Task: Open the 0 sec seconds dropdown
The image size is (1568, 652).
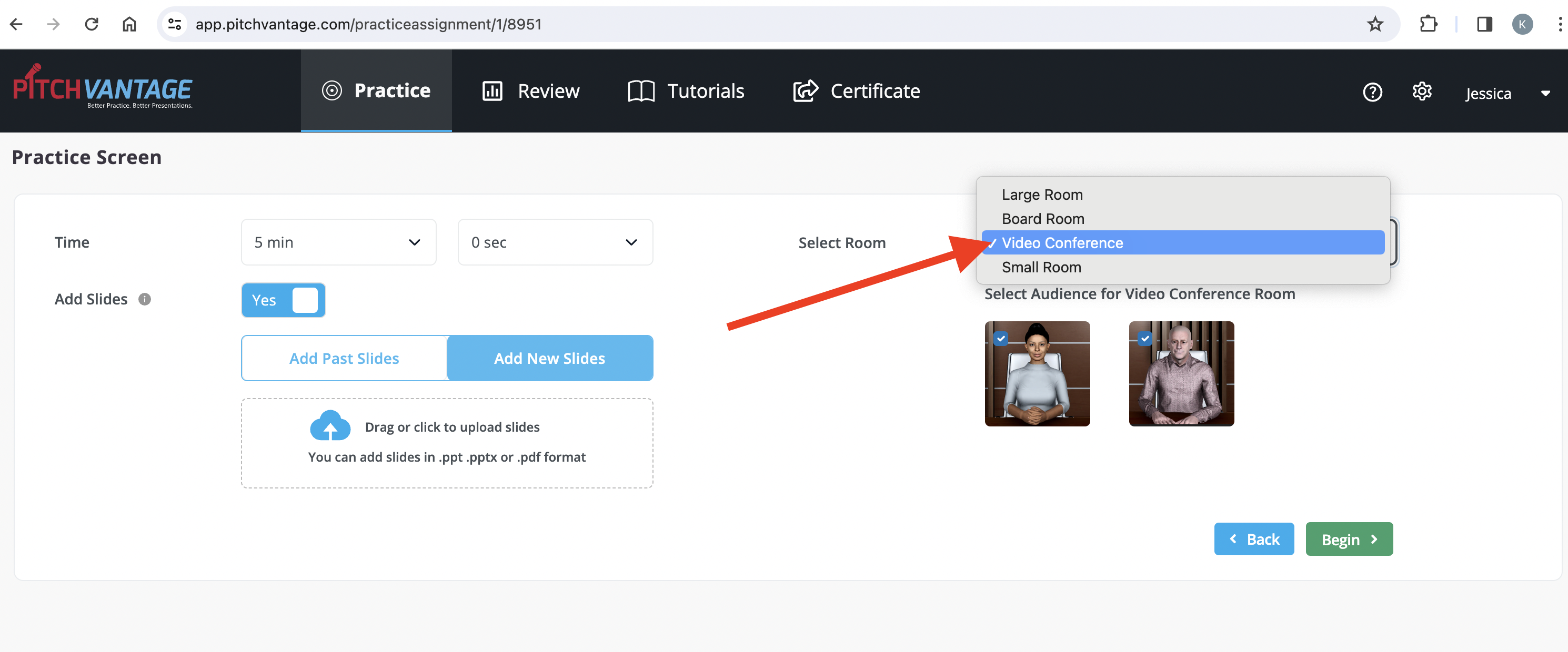Action: 555,242
